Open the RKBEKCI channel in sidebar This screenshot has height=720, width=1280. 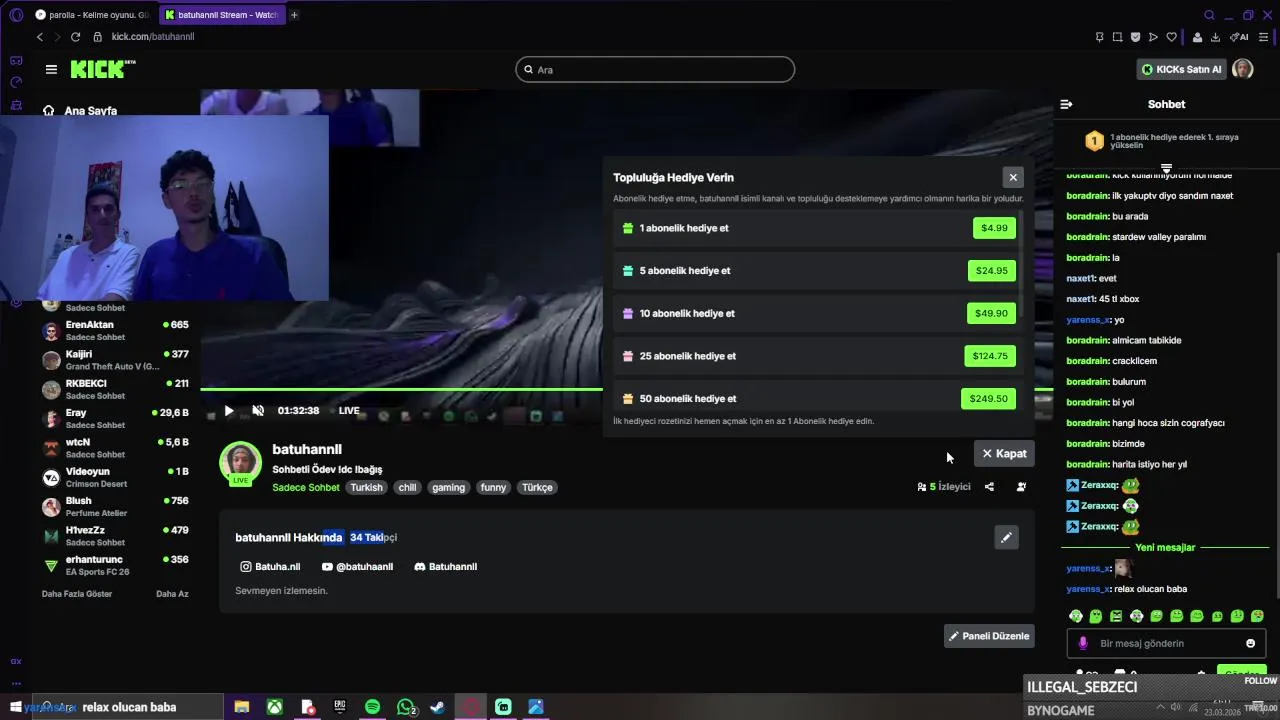[115, 389]
